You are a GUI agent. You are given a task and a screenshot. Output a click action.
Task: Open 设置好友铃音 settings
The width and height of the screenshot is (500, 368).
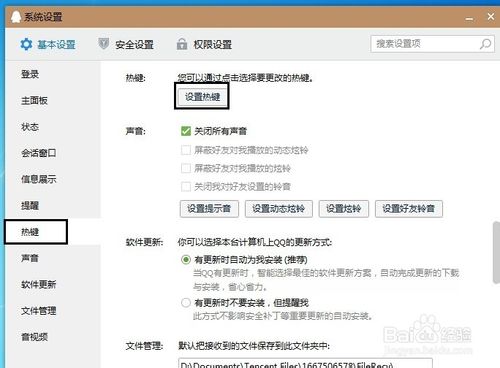pyautogui.click(x=409, y=209)
